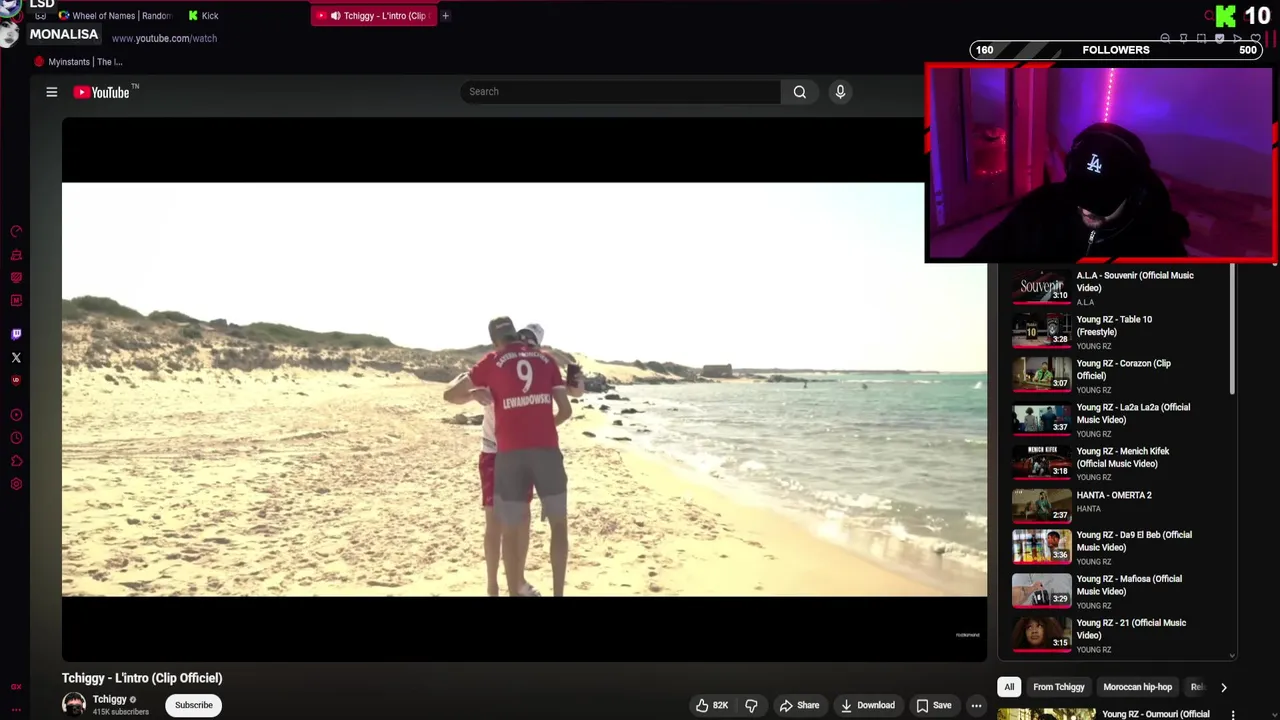Open Young RZ - 21 thumbnail

(1041, 634)
